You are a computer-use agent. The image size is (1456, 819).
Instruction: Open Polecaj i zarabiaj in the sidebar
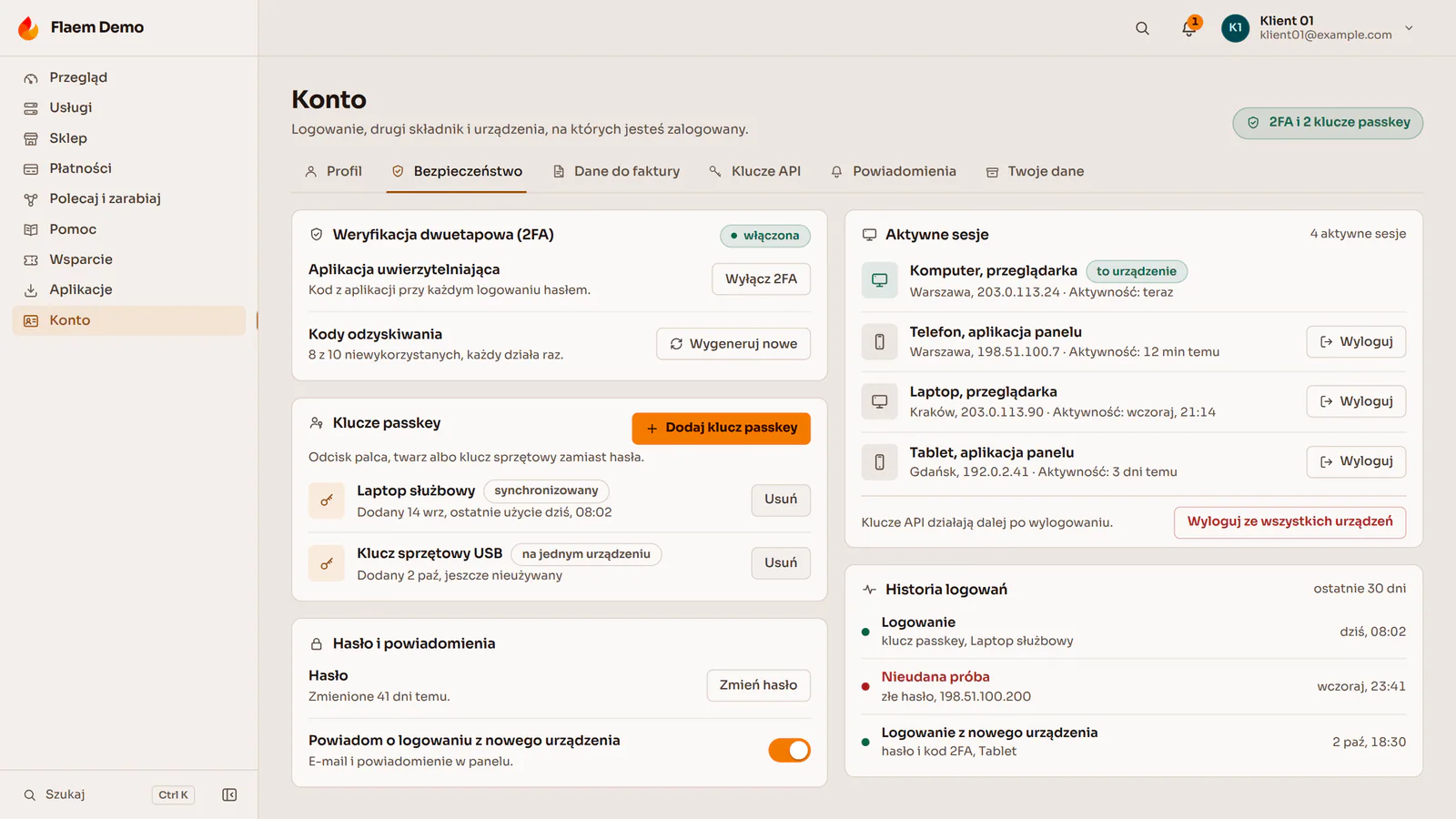pyautogui.click(x=129, y=199)
